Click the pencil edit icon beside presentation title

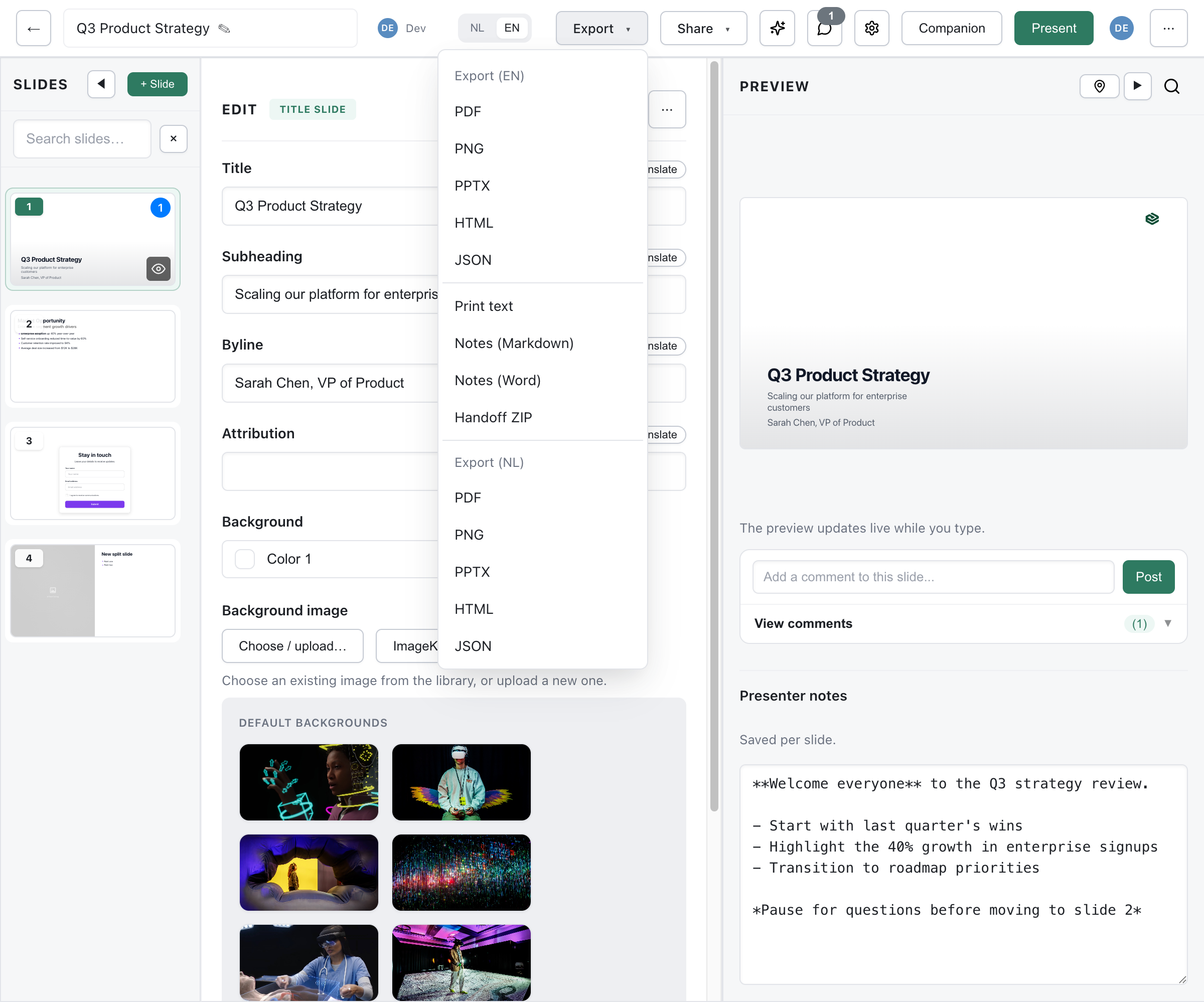pos(224,29)
